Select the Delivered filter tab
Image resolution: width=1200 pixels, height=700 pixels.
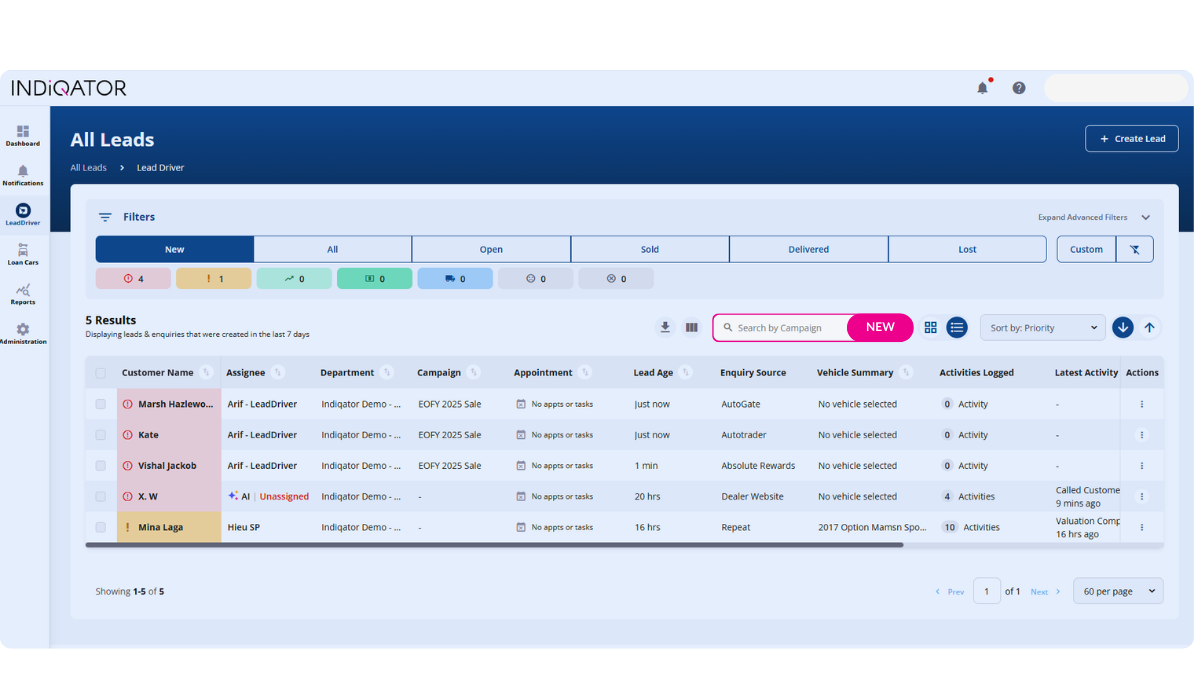point(808,249)
